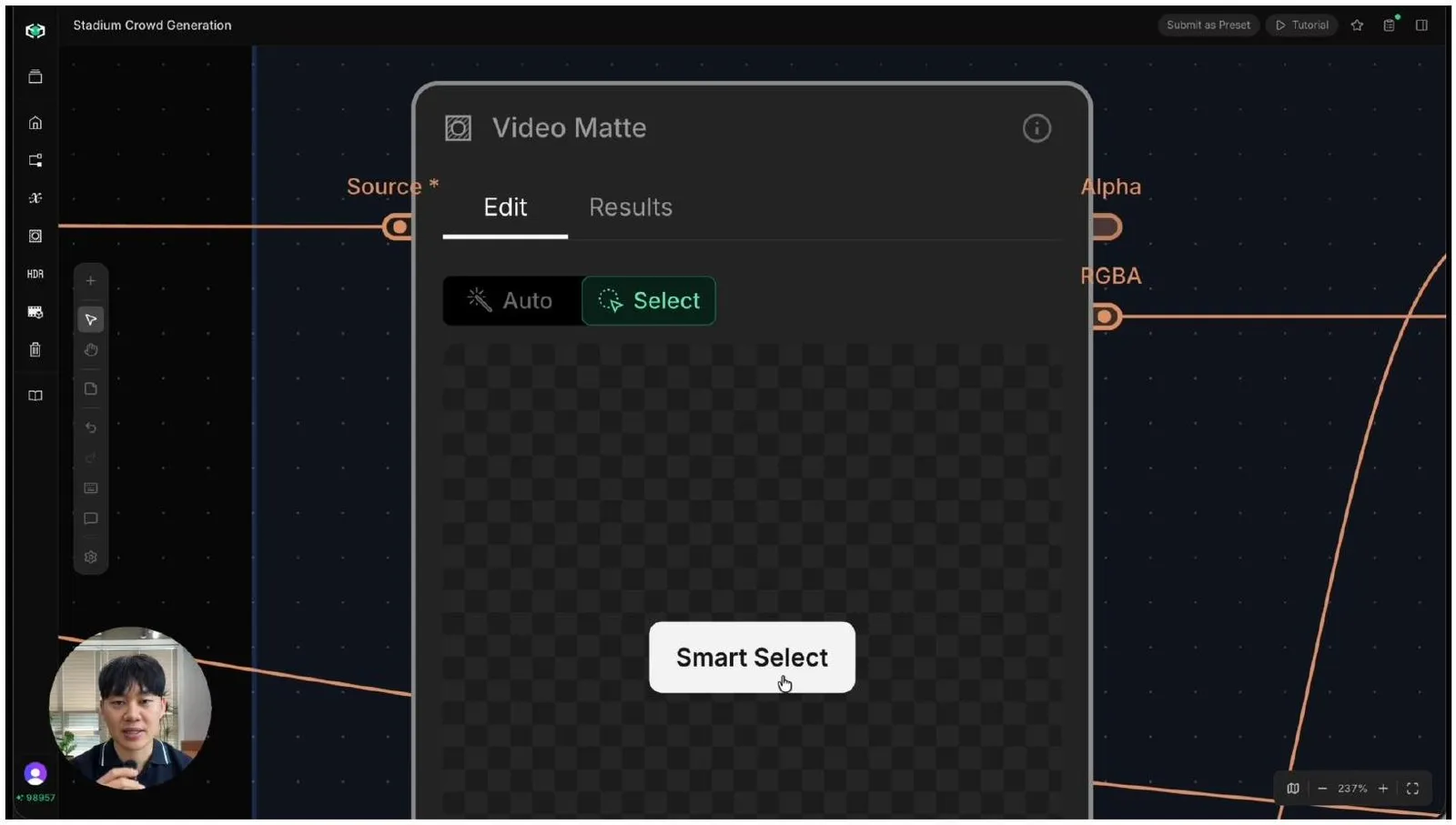Viewport: 1456px width, 825px height.
Task: Favorite the project with star icon
Action: tap(1357, 25)
